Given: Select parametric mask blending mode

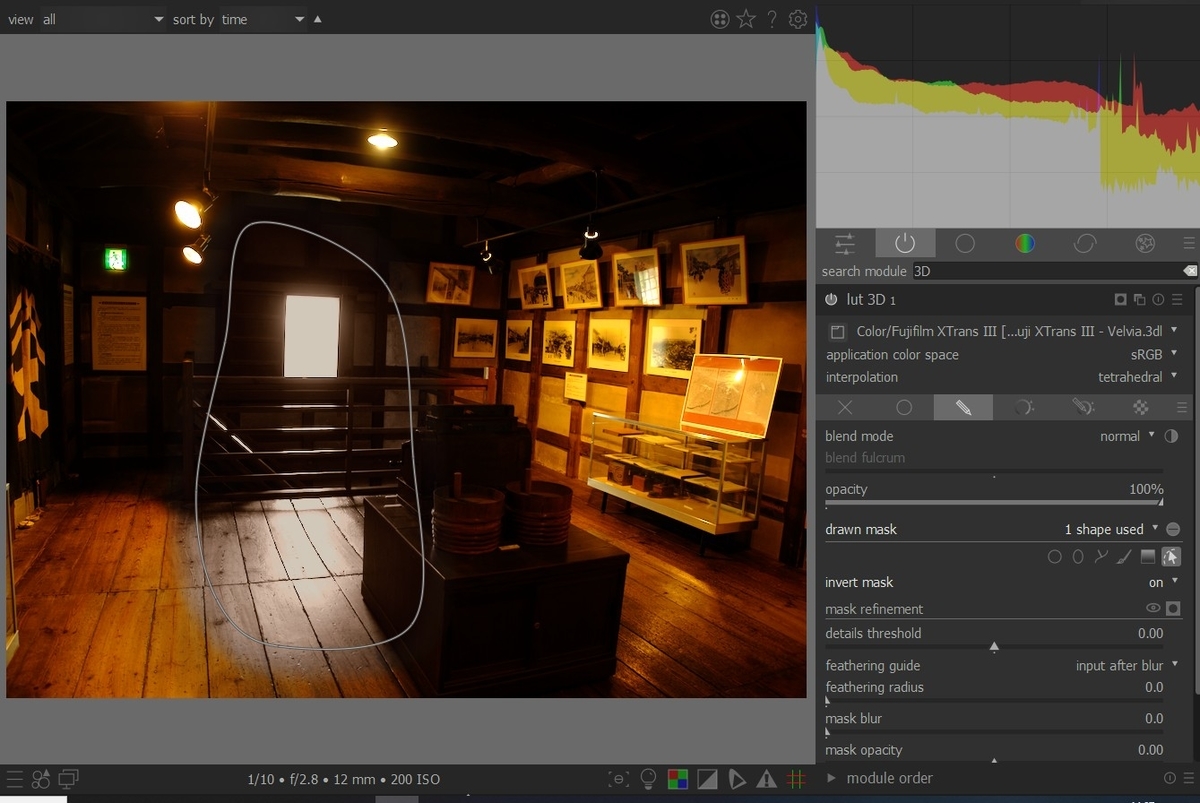Looking at the screenshot, I should 1023,407.
